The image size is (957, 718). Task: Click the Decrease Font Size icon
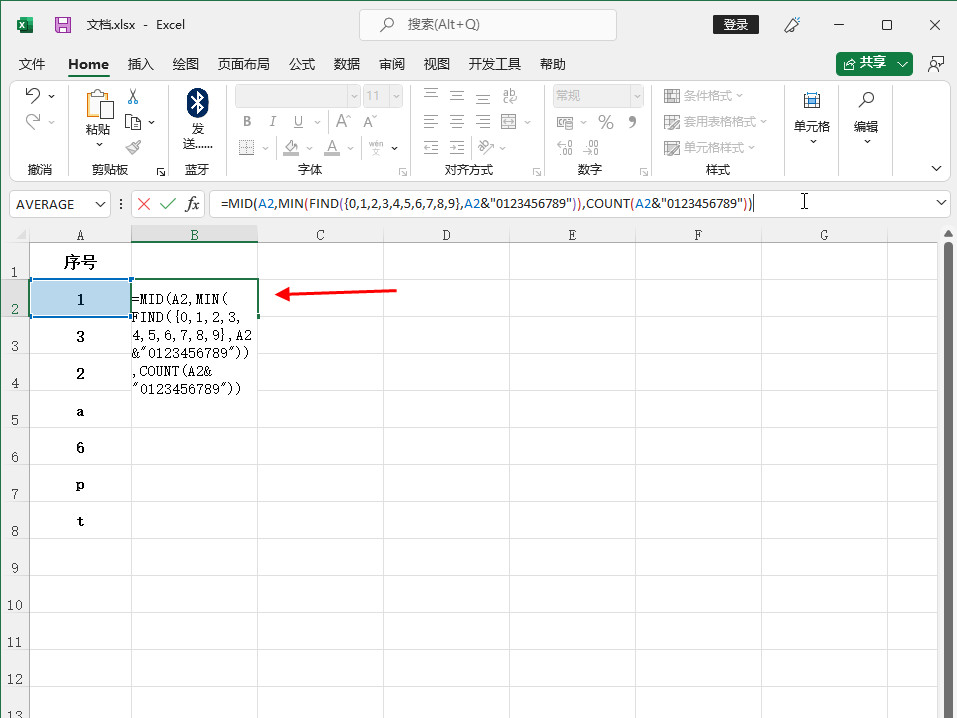pyautogui.click(x=370, y=121)
